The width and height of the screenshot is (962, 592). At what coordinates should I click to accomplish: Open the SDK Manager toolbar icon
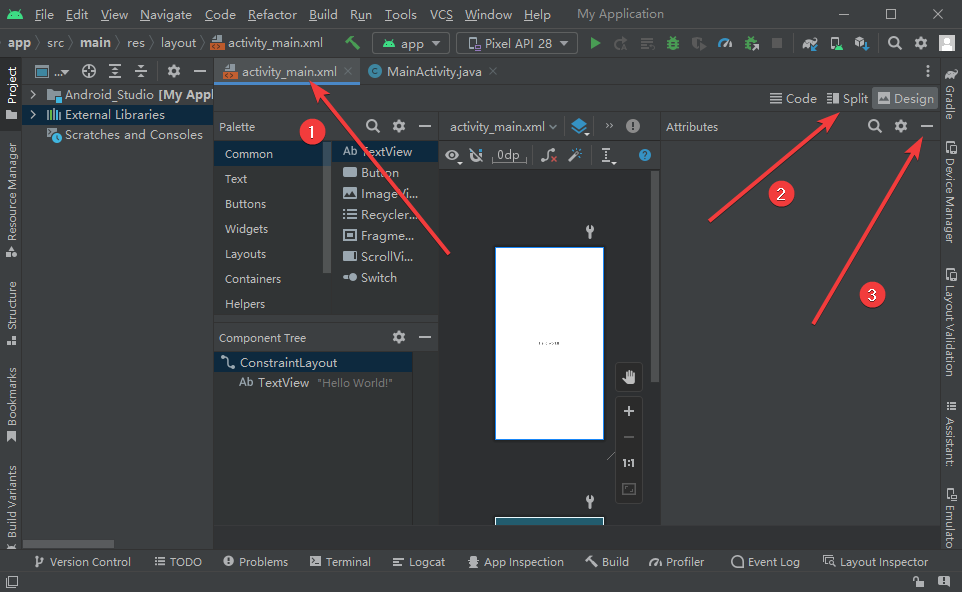tap(861, 43)
